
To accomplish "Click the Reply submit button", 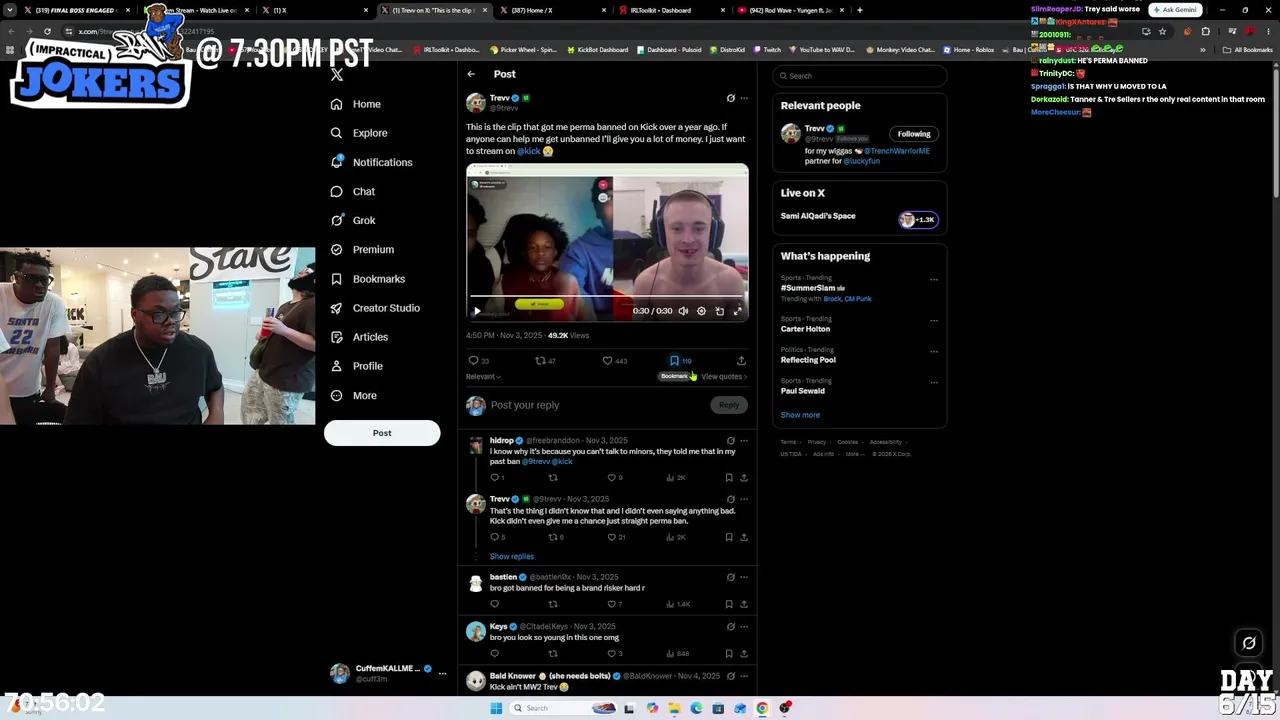I will 729,405.
